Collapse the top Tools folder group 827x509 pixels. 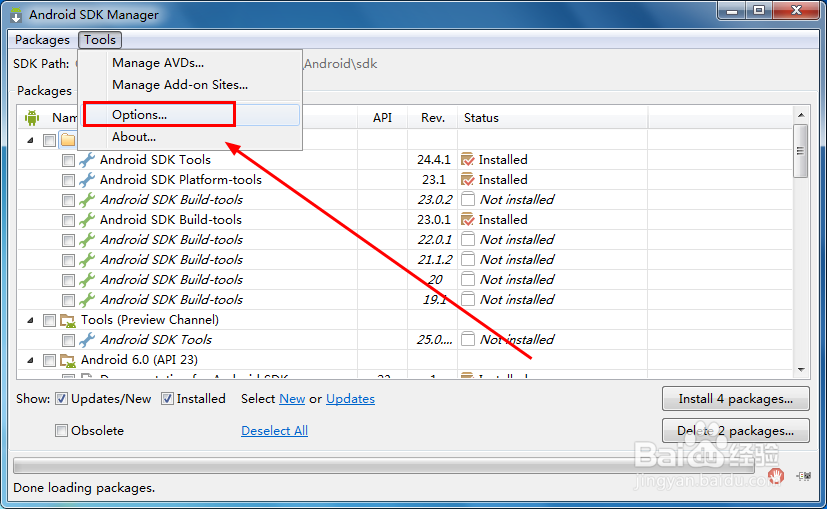click(31, 140)
